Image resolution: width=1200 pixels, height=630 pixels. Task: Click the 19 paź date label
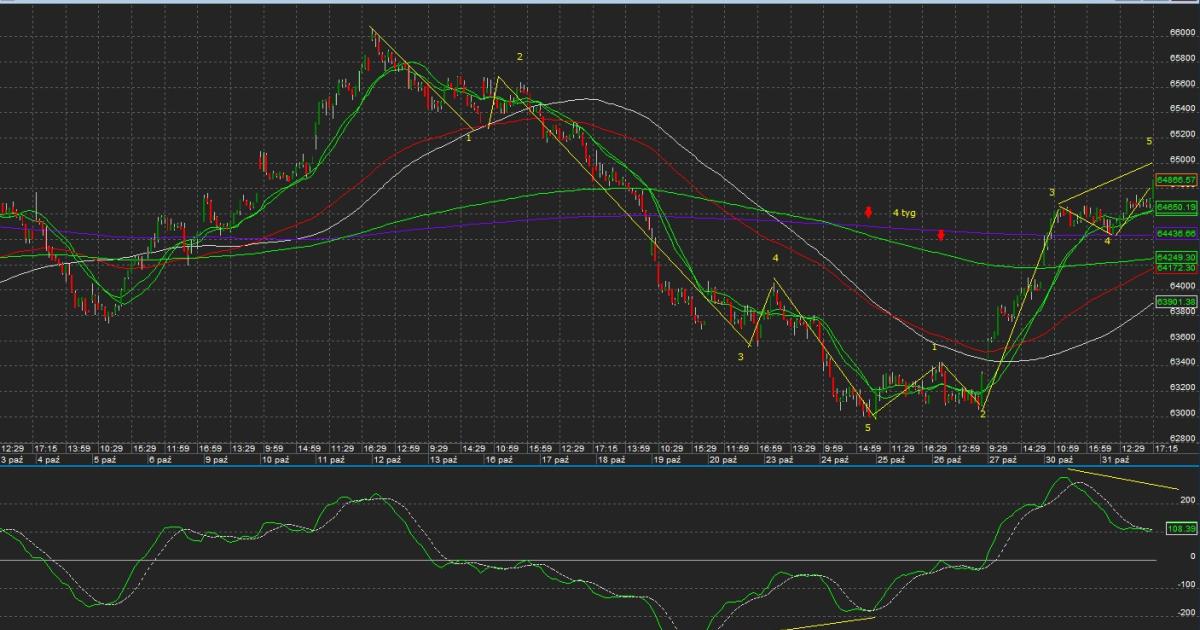668,460
